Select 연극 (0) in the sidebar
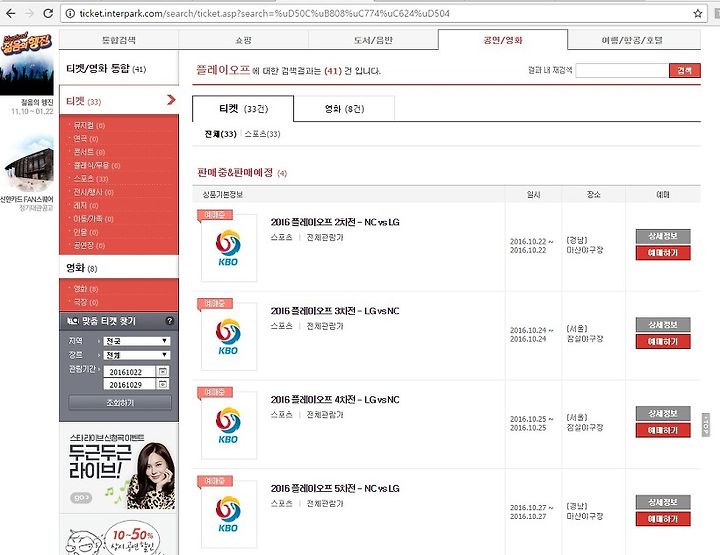This screenshot has width=720, height=555. tap(86, 139)
